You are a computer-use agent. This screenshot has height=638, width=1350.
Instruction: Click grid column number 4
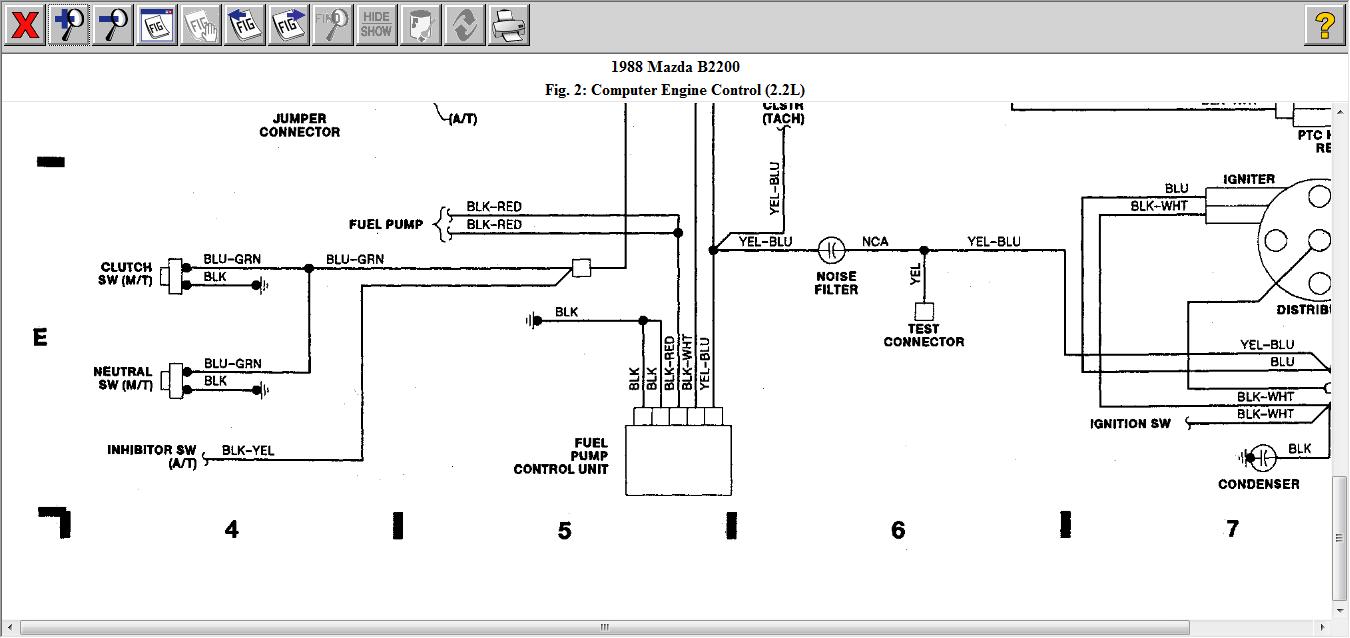point(232,529)
